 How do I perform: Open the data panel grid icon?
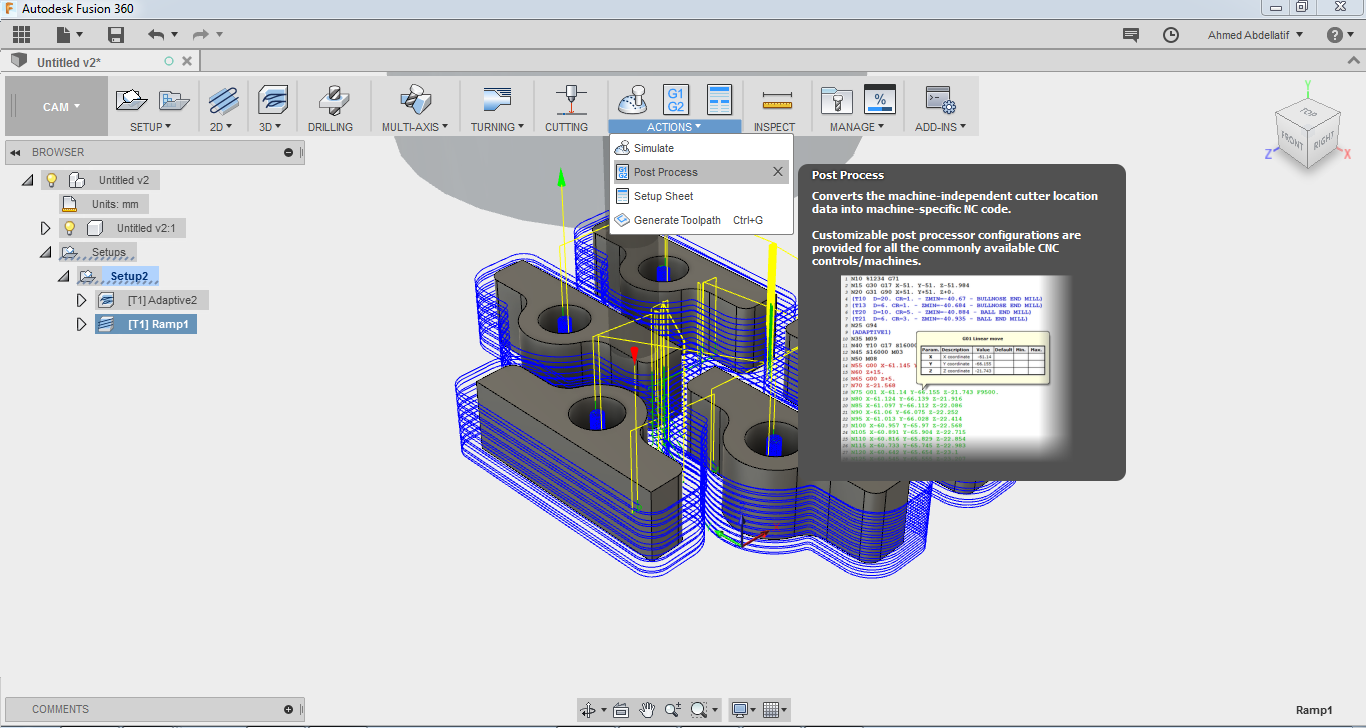(21, 34)
